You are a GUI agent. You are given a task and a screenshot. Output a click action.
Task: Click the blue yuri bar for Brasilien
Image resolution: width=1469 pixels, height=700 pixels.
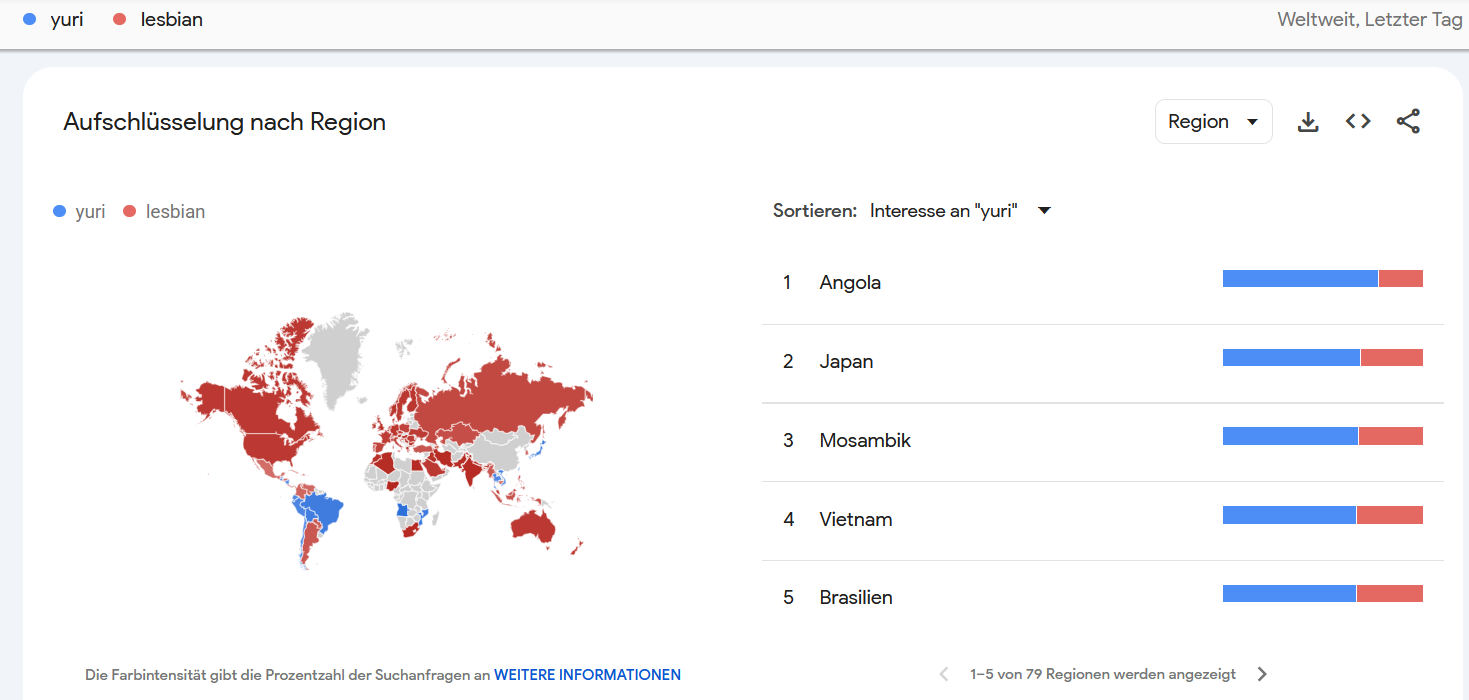tap(1289, 594)
